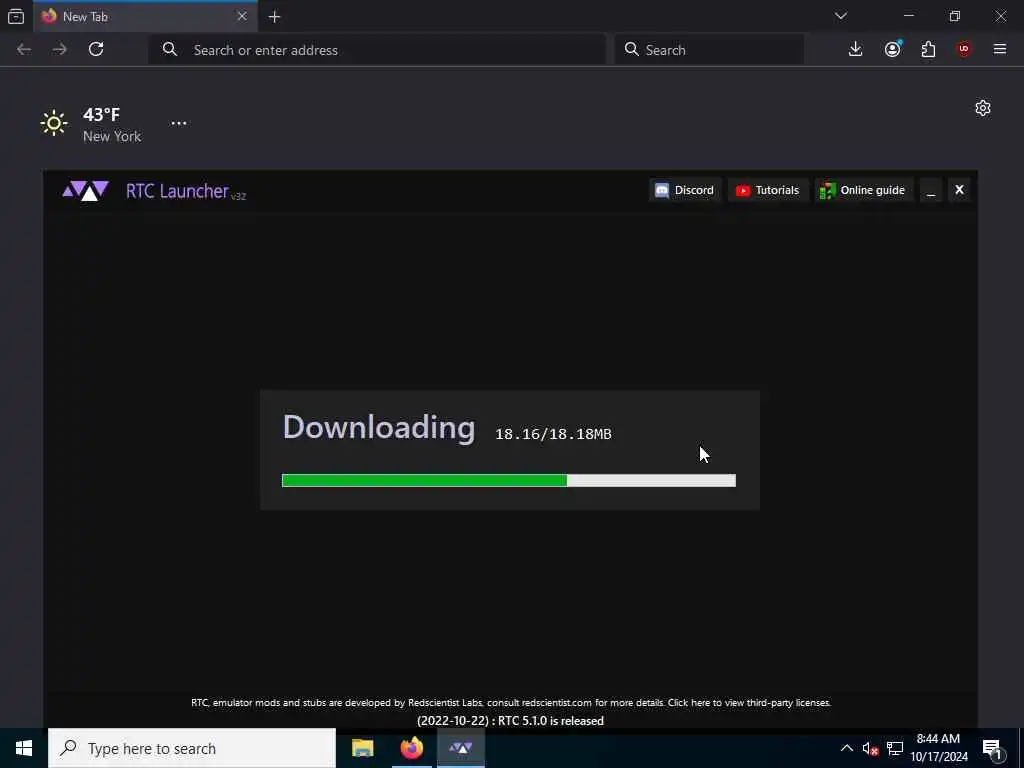The height and width of the screenshot is (768, 1024).
Task: Open the Windows notification center
Action: [993, 749]
